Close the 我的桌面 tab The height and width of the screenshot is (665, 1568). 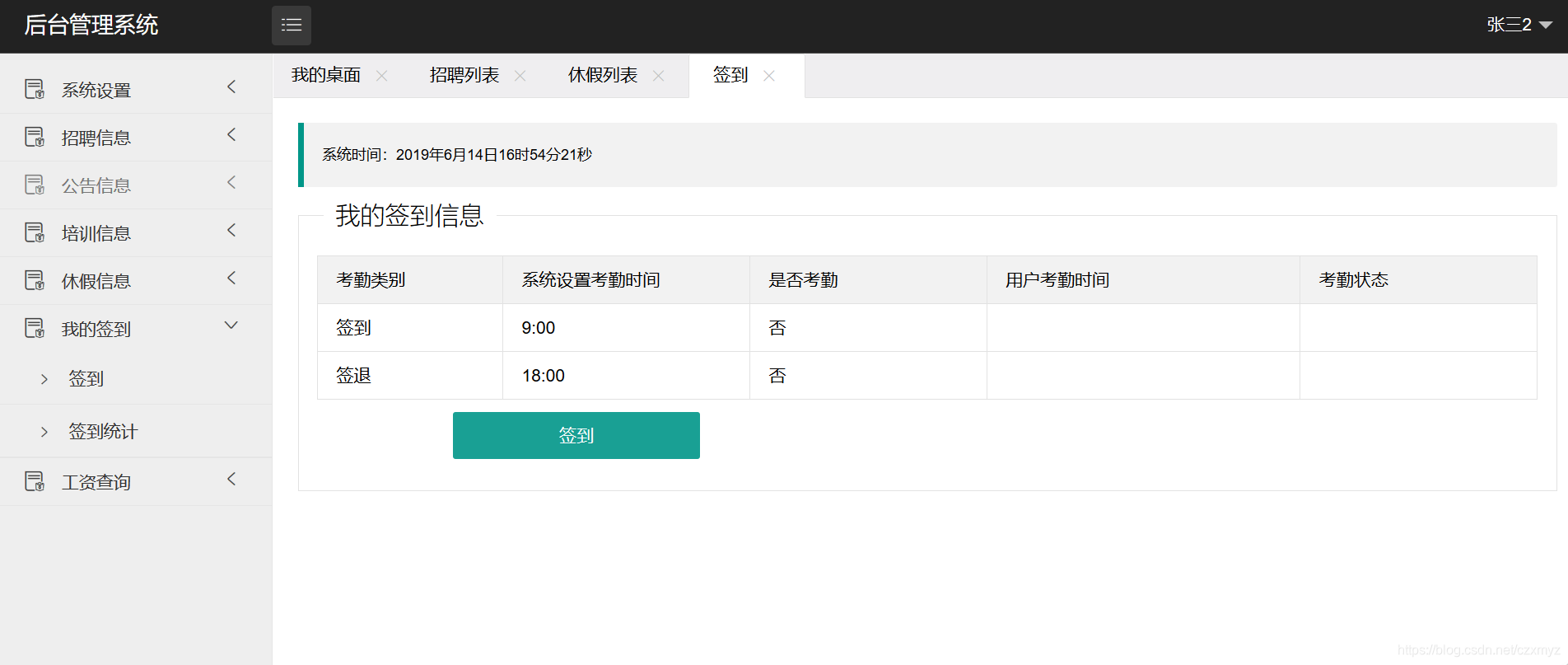(382, 76)
